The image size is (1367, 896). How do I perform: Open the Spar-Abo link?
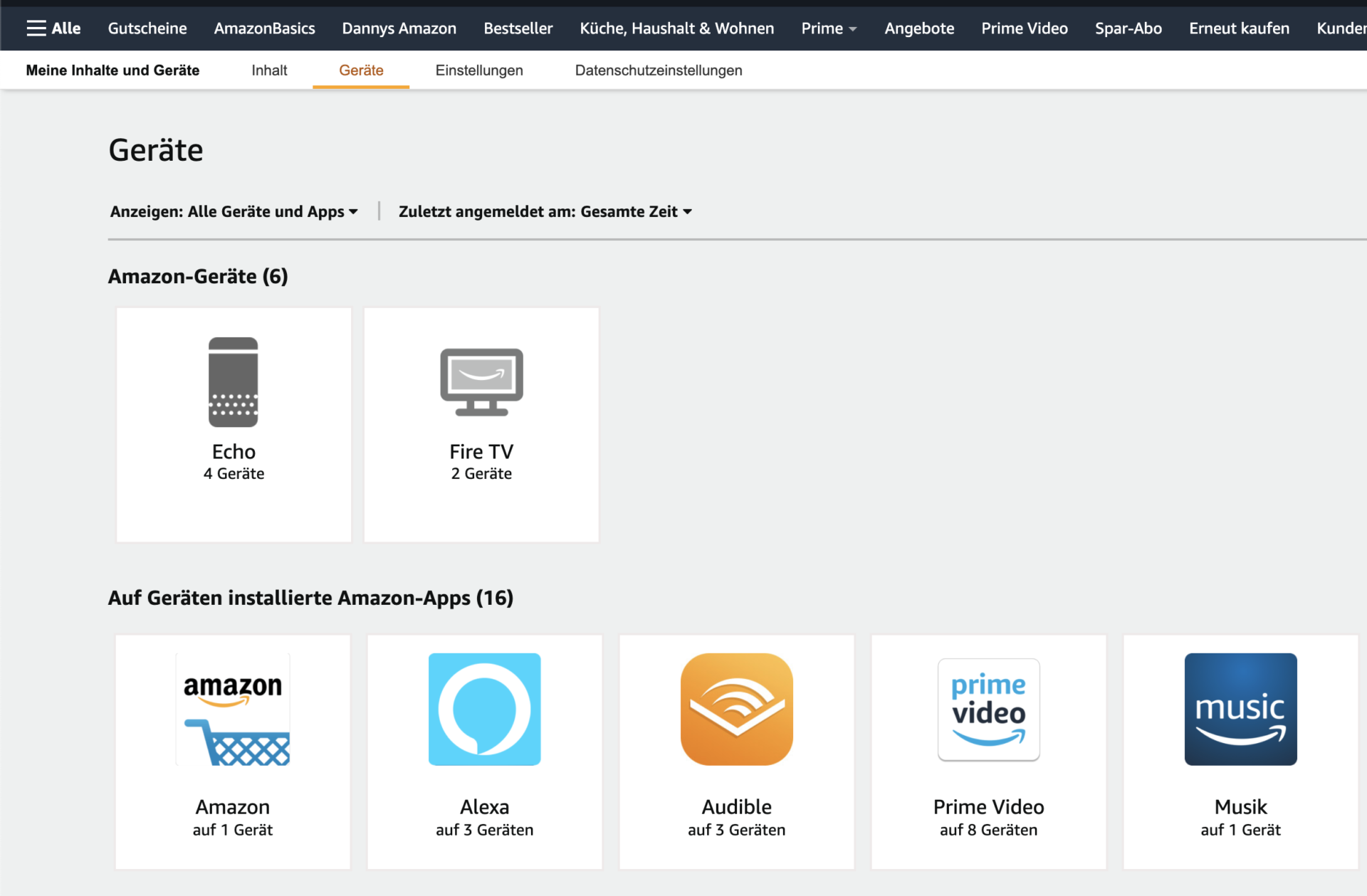[1128, 28]
